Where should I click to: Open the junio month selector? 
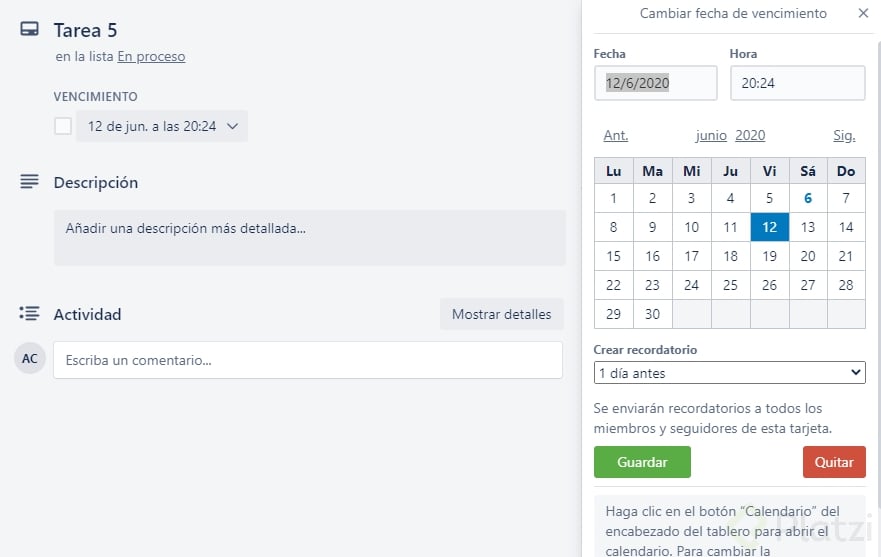point(711,136)
